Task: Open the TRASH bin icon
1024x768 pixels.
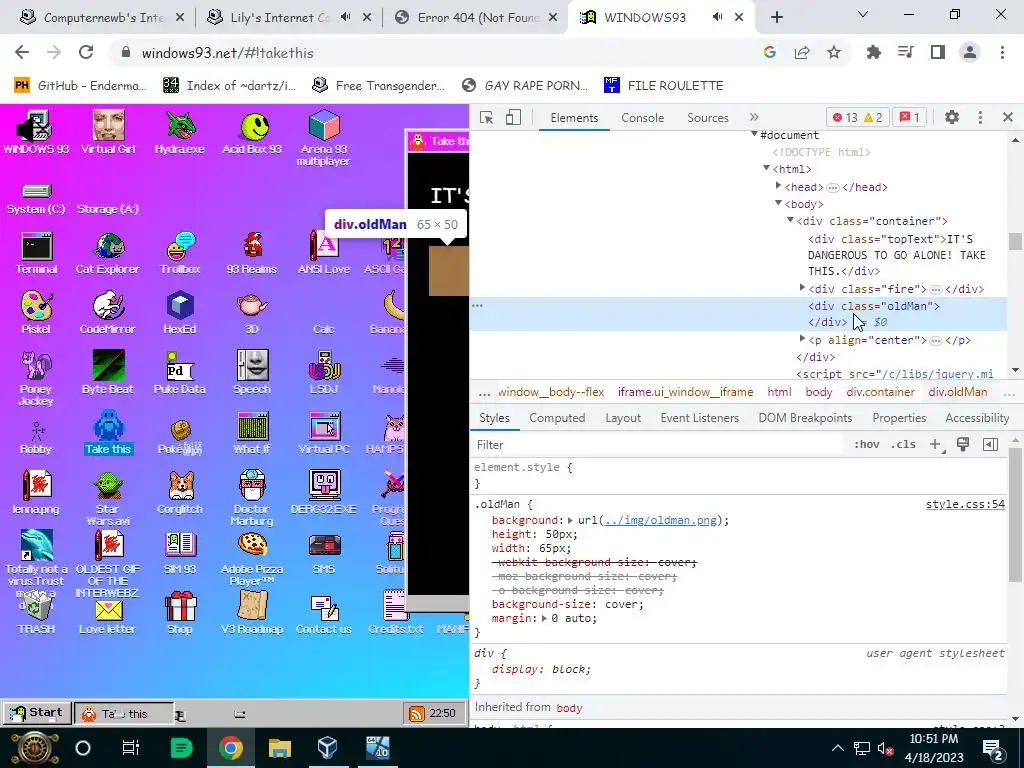Action: [x=37, y=613]
